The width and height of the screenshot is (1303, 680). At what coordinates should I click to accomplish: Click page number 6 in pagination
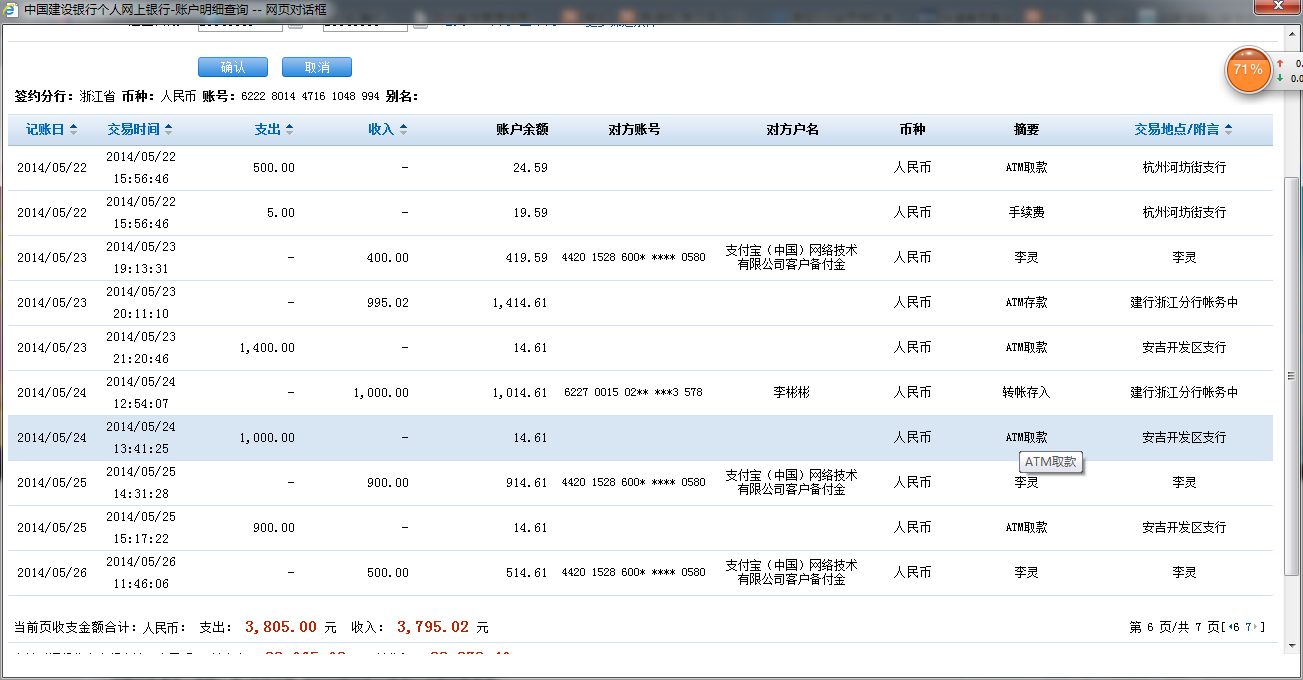(x=1238, y=627)
